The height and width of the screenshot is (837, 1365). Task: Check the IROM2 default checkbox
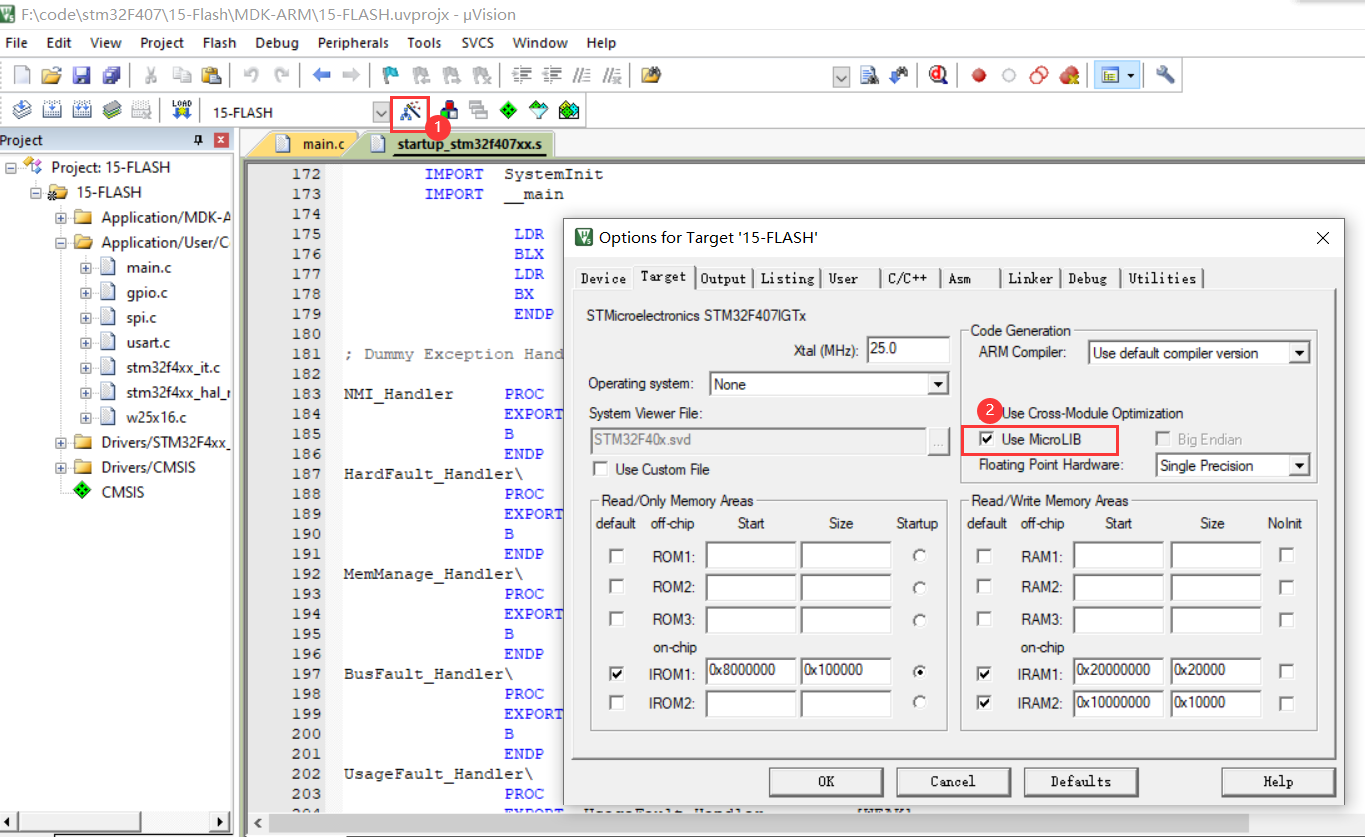click(x=616, y=702)
